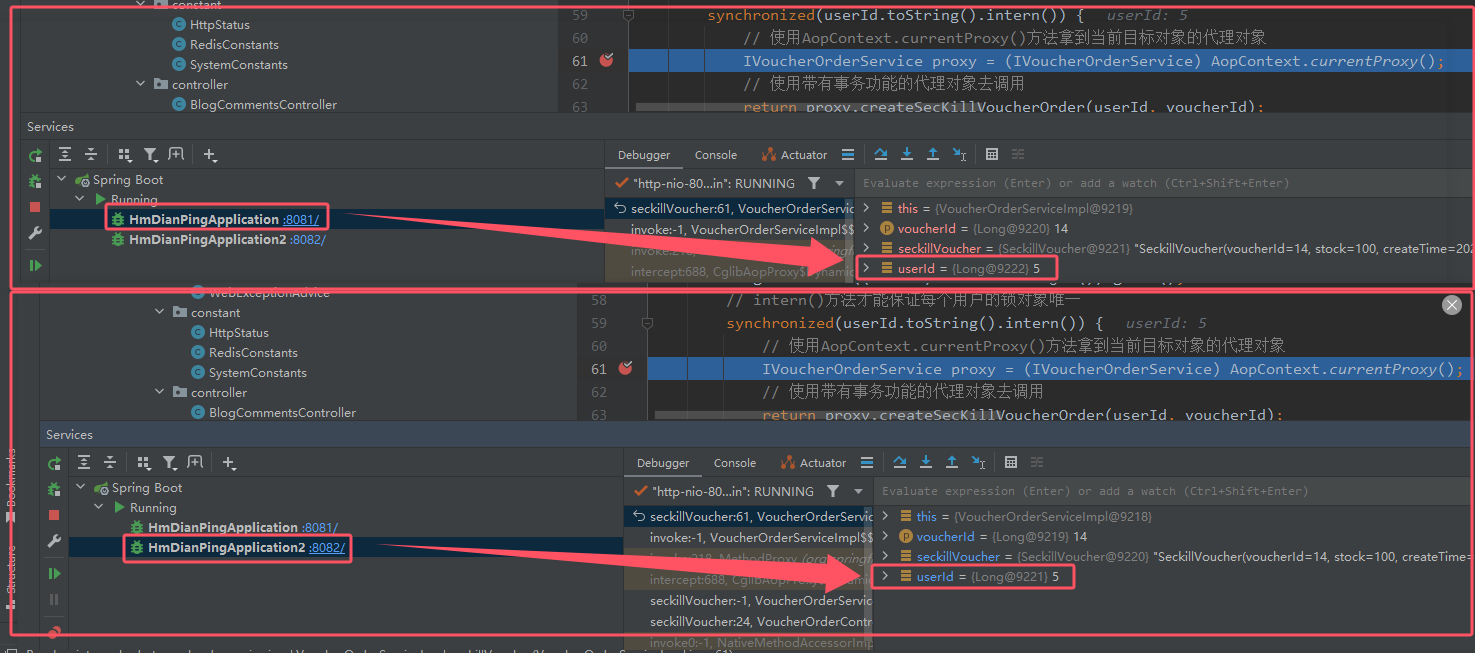Resume program in the upper Services sidebar

35,265
